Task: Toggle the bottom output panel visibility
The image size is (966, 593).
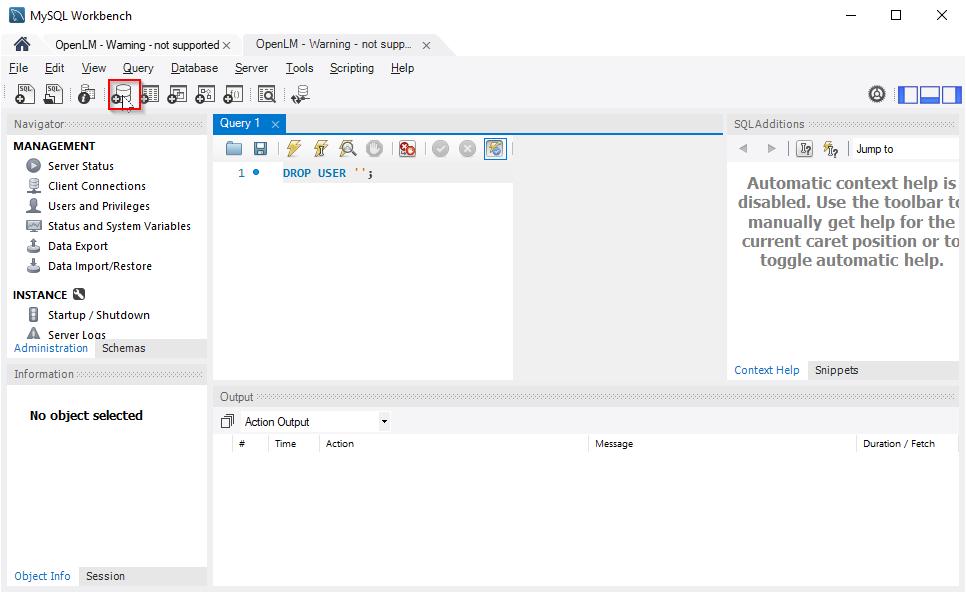Action: [929, 95]
